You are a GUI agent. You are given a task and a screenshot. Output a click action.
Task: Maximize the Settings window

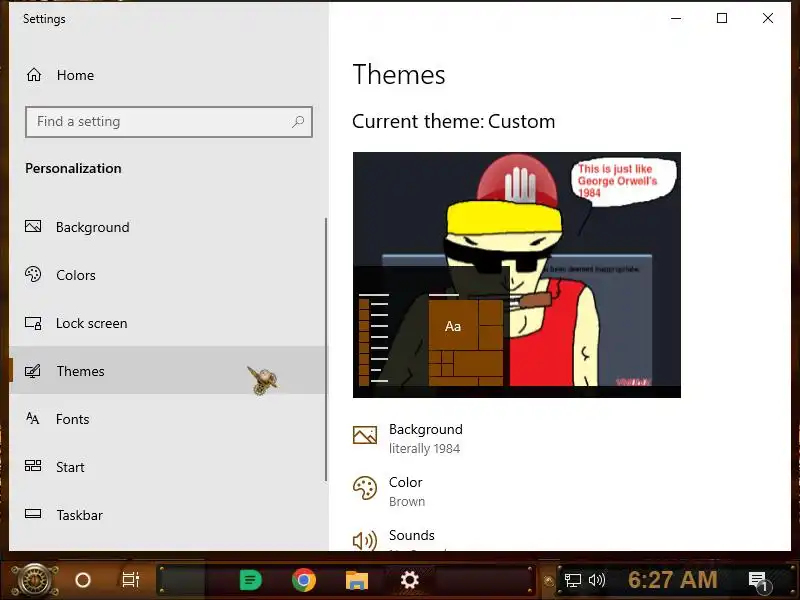point(722,18)
